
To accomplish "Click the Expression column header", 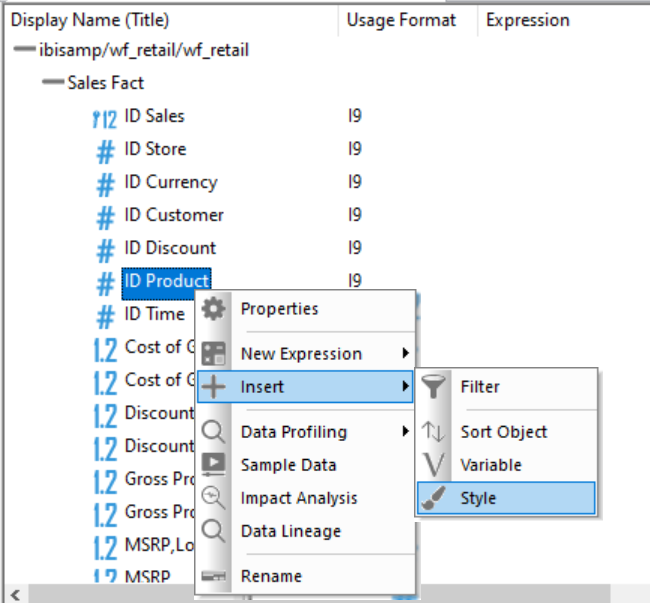I will coord(527,20).
